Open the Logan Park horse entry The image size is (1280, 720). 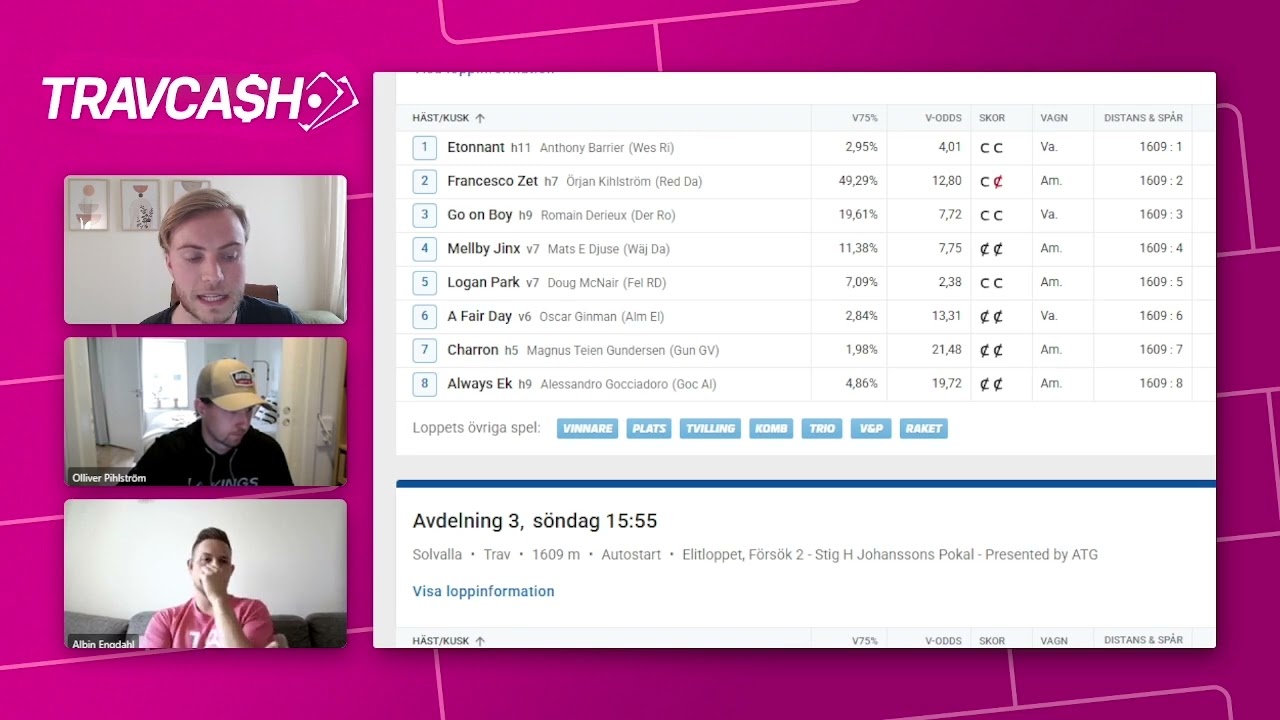tap(484, 282)
